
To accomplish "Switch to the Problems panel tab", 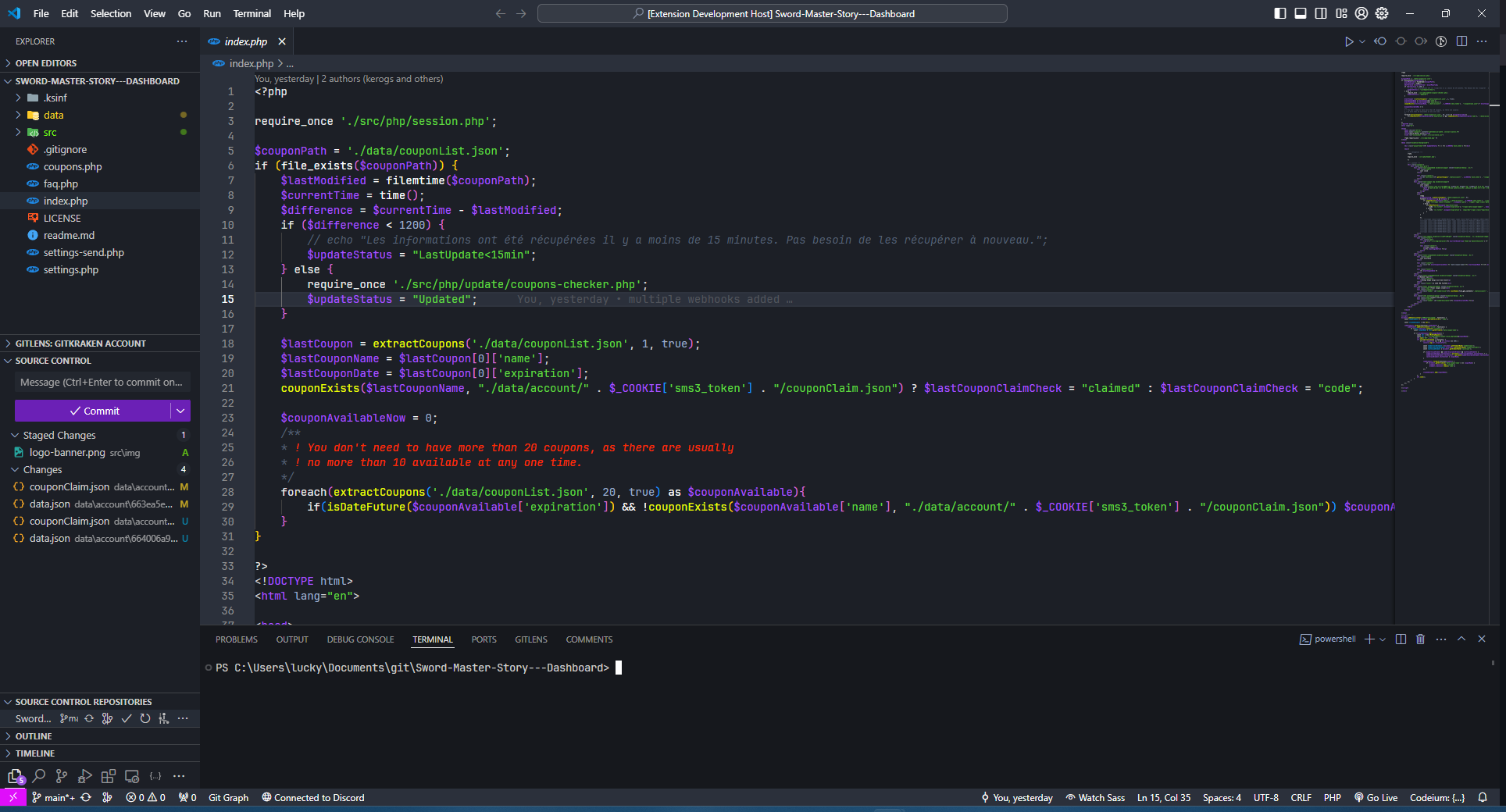I will (x=237, y=639).
